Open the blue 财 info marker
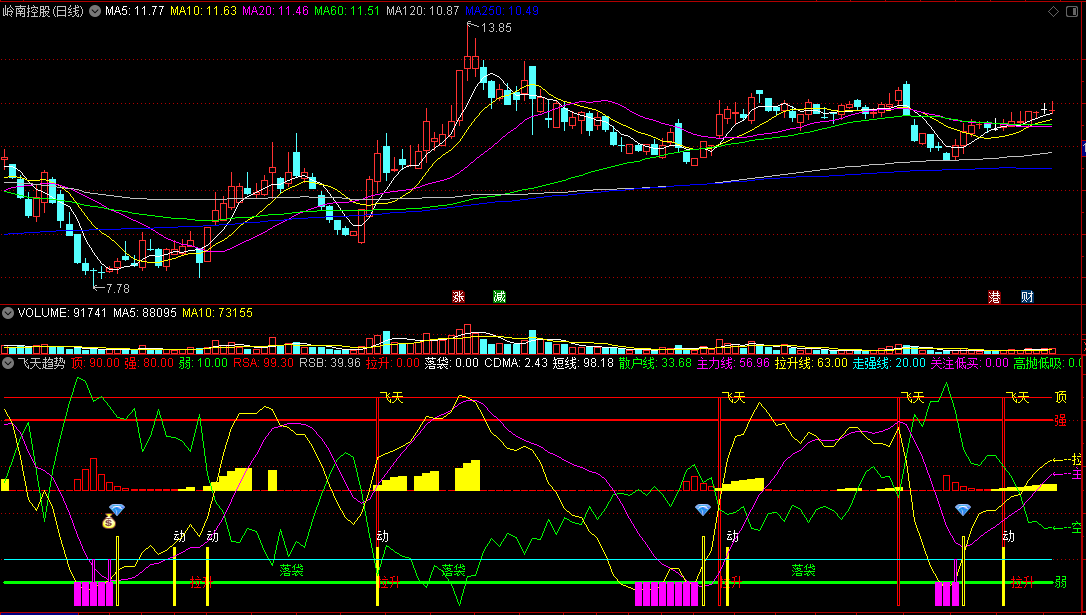1086x615 pixels. [x=1028, y=297]
